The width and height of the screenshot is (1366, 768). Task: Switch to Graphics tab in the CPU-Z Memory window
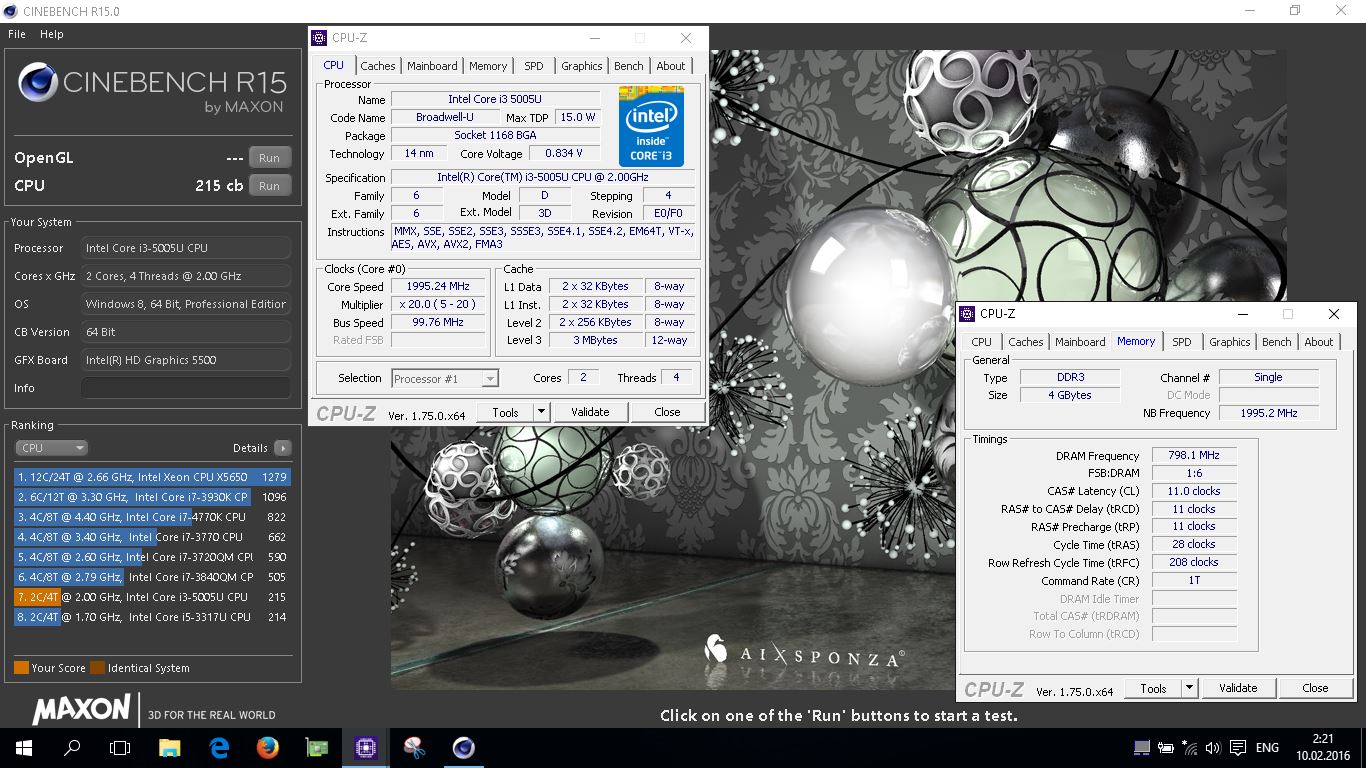[1230, 342]
